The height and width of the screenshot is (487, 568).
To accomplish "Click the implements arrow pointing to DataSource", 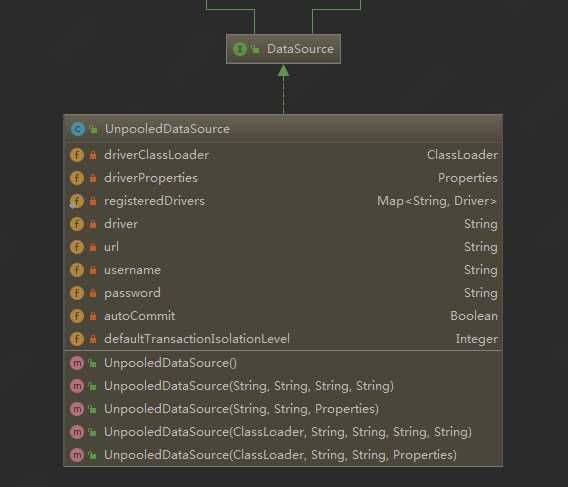I will point(283,89).
